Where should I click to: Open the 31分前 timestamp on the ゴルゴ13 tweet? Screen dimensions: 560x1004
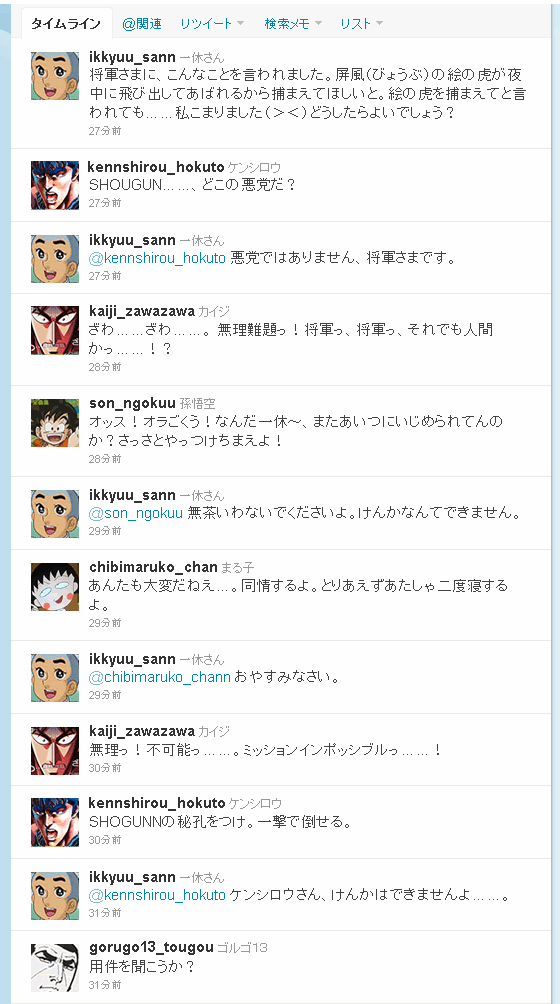pos(105,985)
